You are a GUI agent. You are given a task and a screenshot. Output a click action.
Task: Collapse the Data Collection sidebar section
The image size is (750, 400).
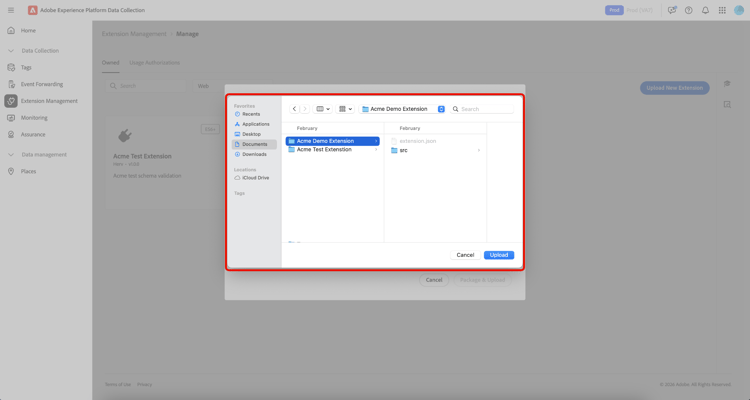(11, 51)
